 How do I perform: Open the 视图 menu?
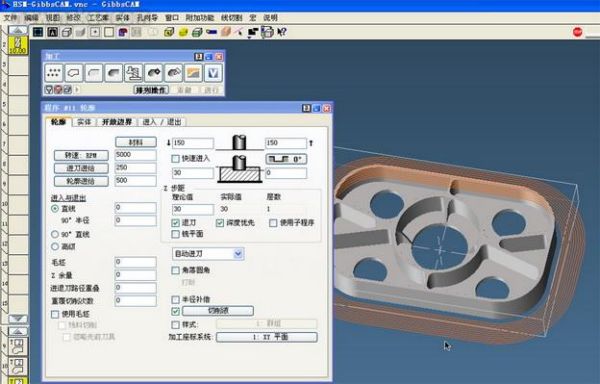tap(52, 18)
